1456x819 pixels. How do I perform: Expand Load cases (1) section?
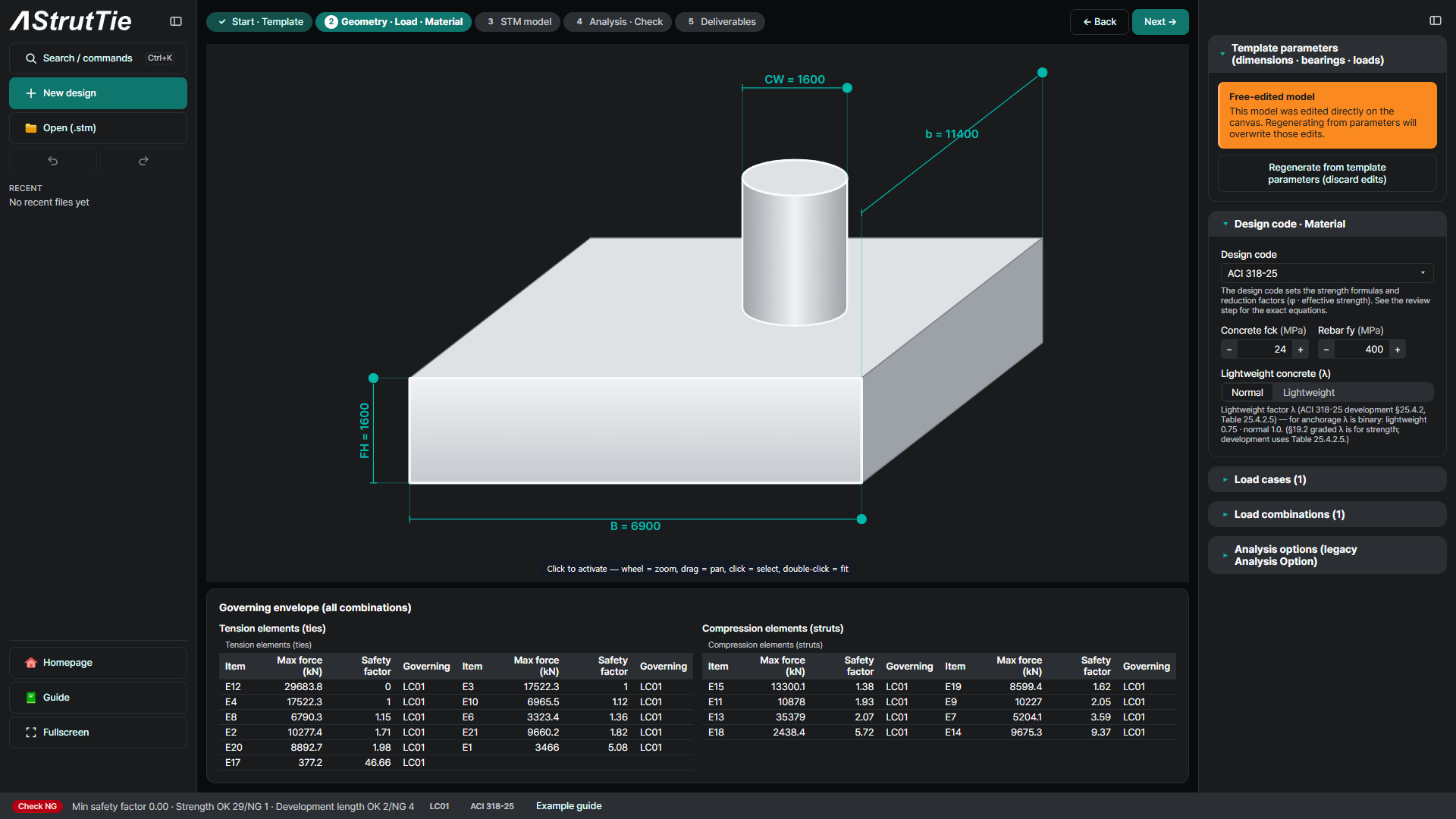[1327, 479]
